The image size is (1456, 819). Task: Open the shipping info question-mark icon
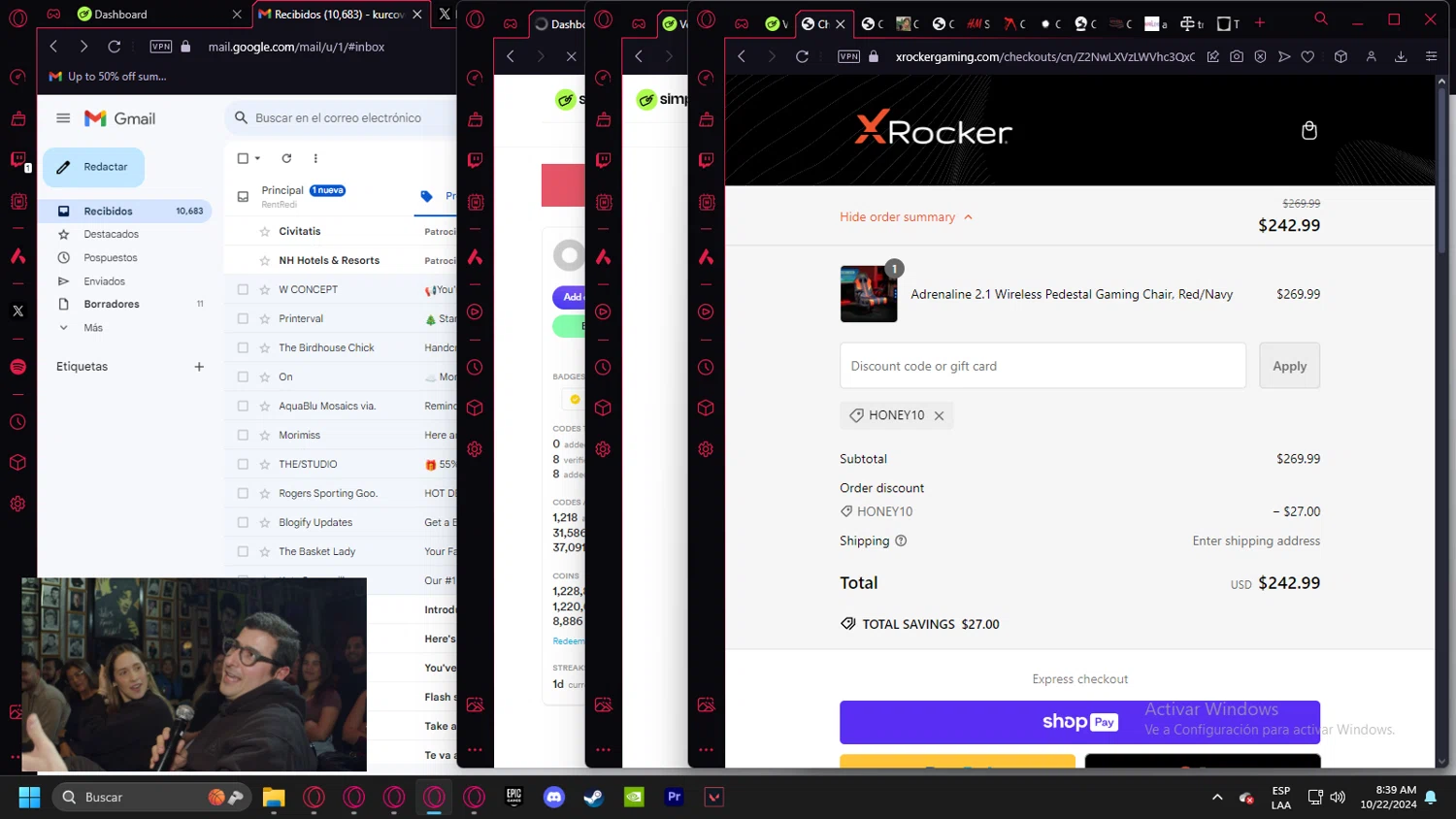click(901, 541)
